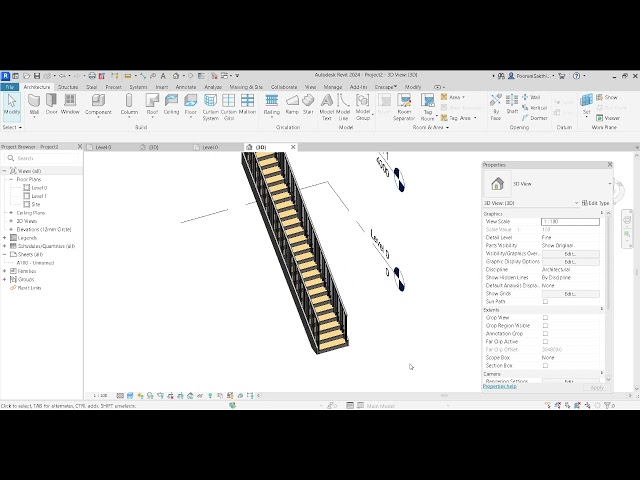Select the Tag Room tool
Image resolution: width=640 pixels, height=480 pixels.
[x=427, y=107]
